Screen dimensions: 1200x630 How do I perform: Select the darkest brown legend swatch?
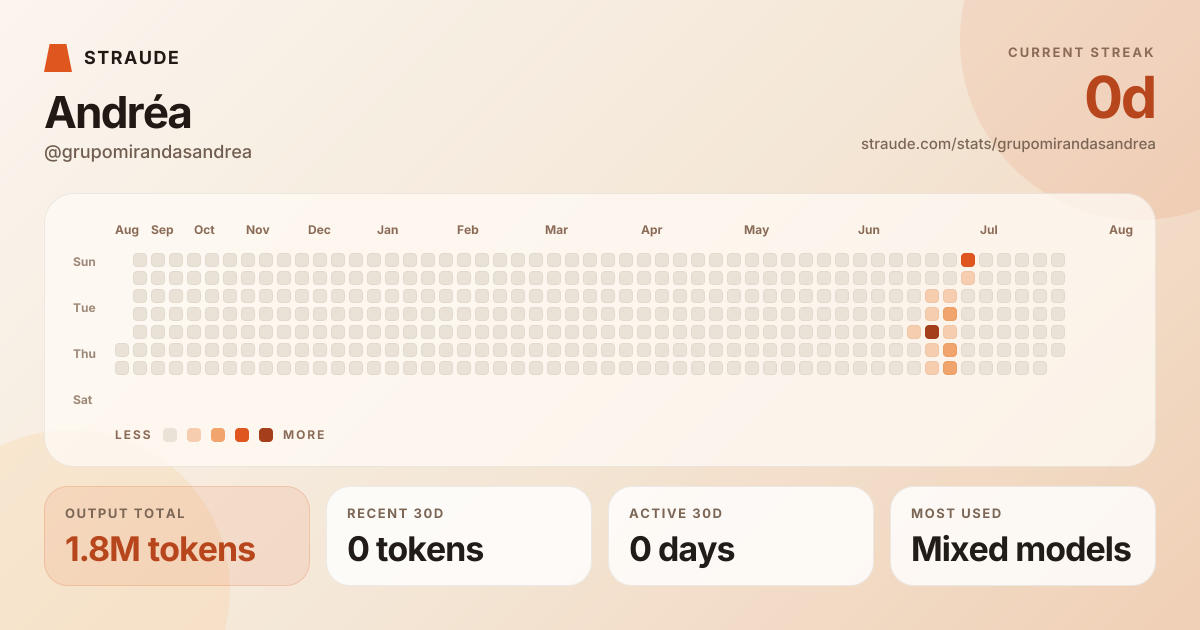pyautogui.click(x=266, y=435)
